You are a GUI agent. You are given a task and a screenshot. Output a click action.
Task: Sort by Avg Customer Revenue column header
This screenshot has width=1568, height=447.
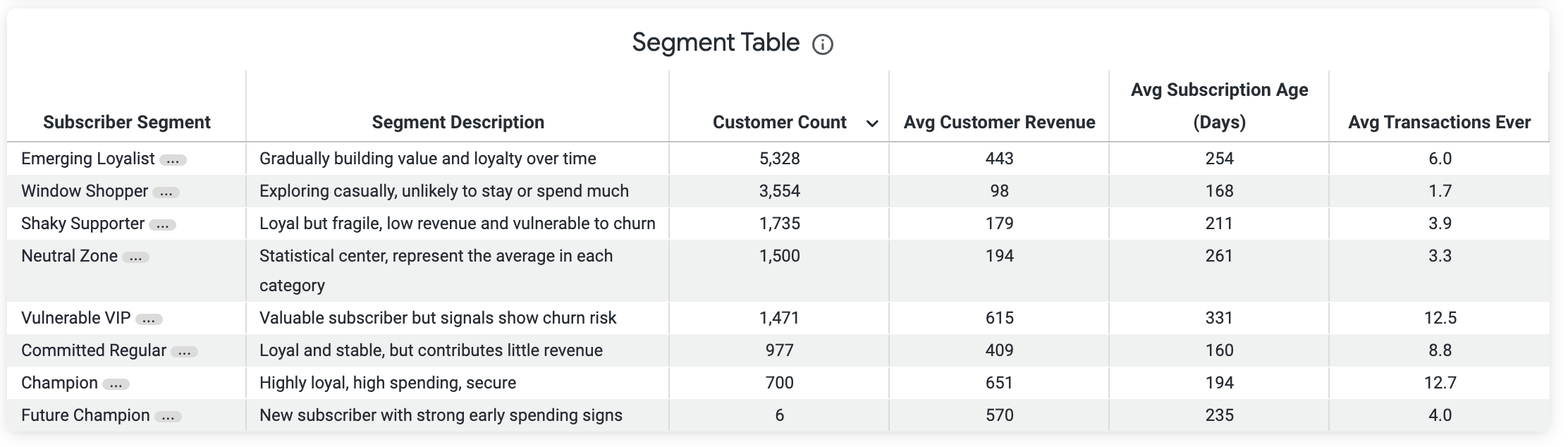(x=1000, y=122)
